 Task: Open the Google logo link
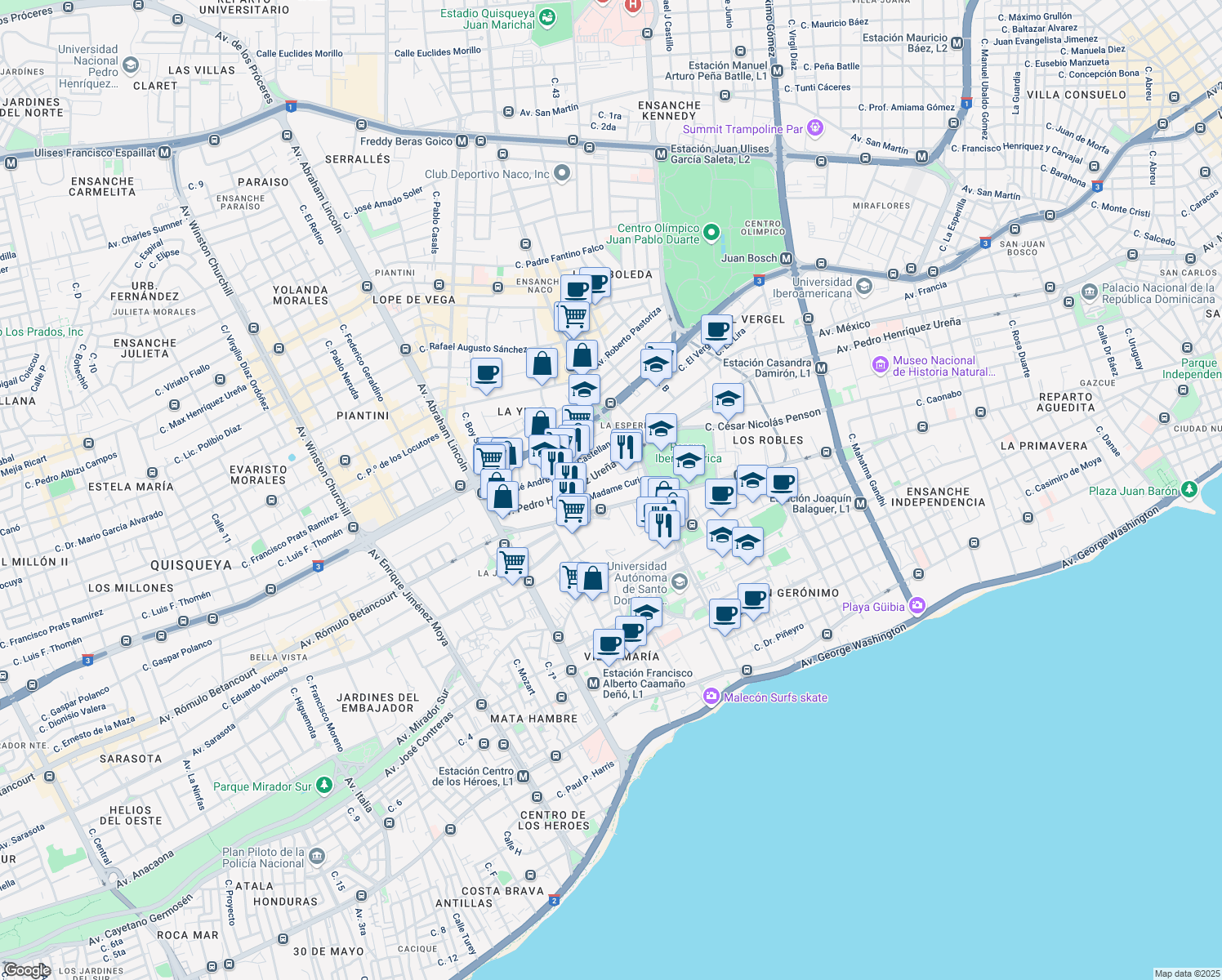pos(27,970)
